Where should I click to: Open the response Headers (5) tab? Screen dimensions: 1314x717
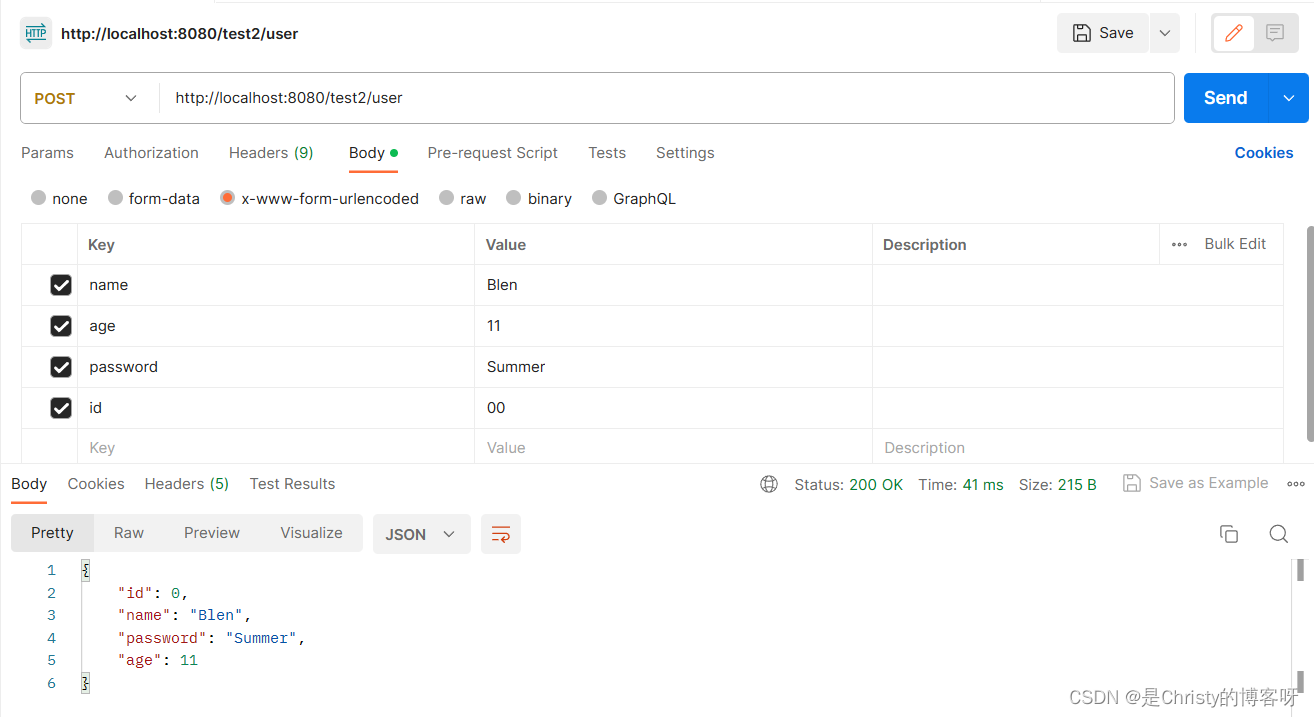[x=187, y=484]
